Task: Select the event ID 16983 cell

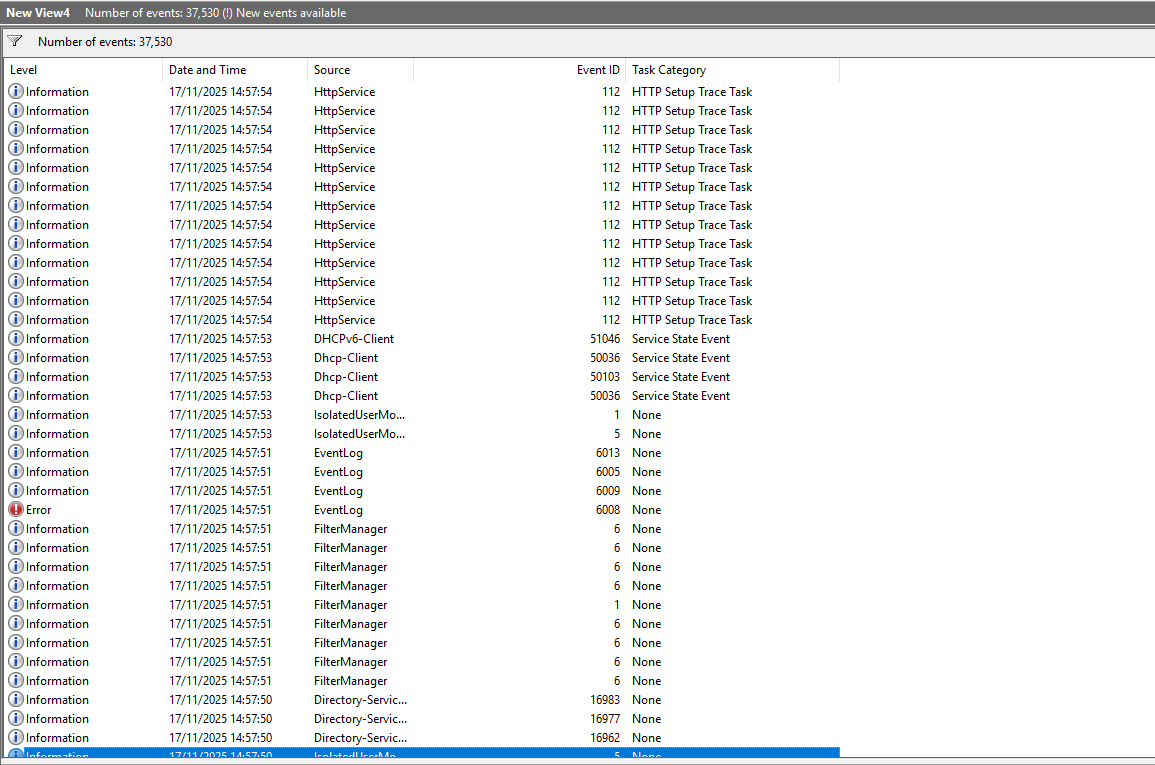Action: tap(605, 699)
